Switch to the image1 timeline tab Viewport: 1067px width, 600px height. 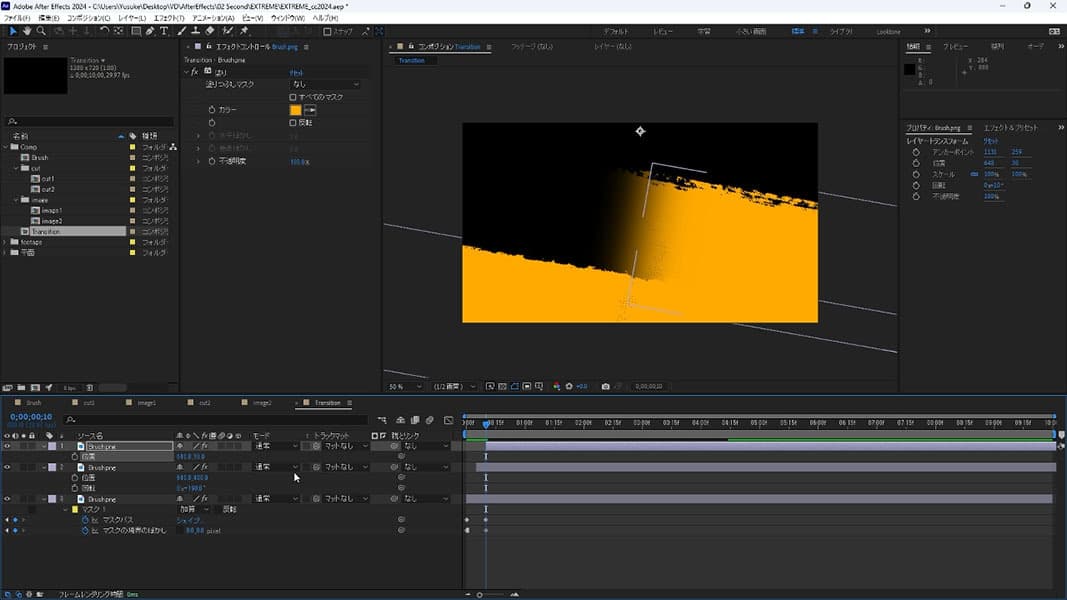coord(147,403)
